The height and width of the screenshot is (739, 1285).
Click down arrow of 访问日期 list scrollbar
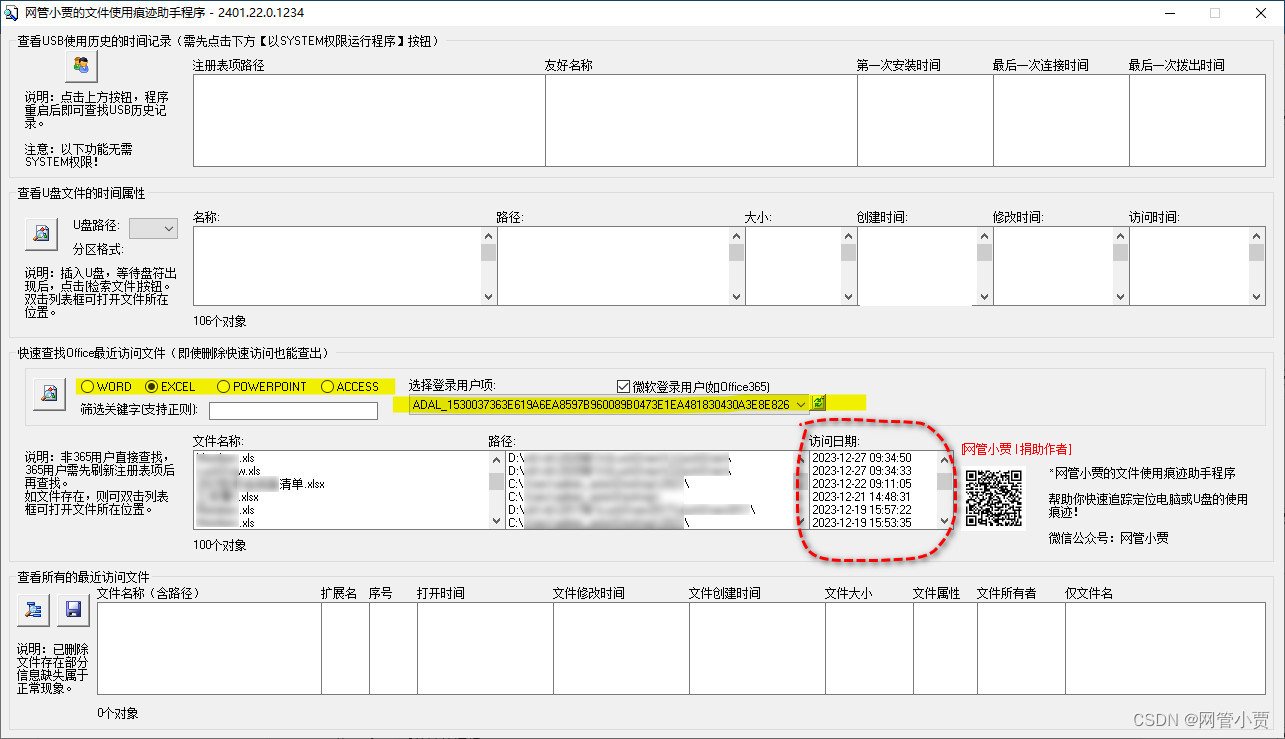coord(944,521)
